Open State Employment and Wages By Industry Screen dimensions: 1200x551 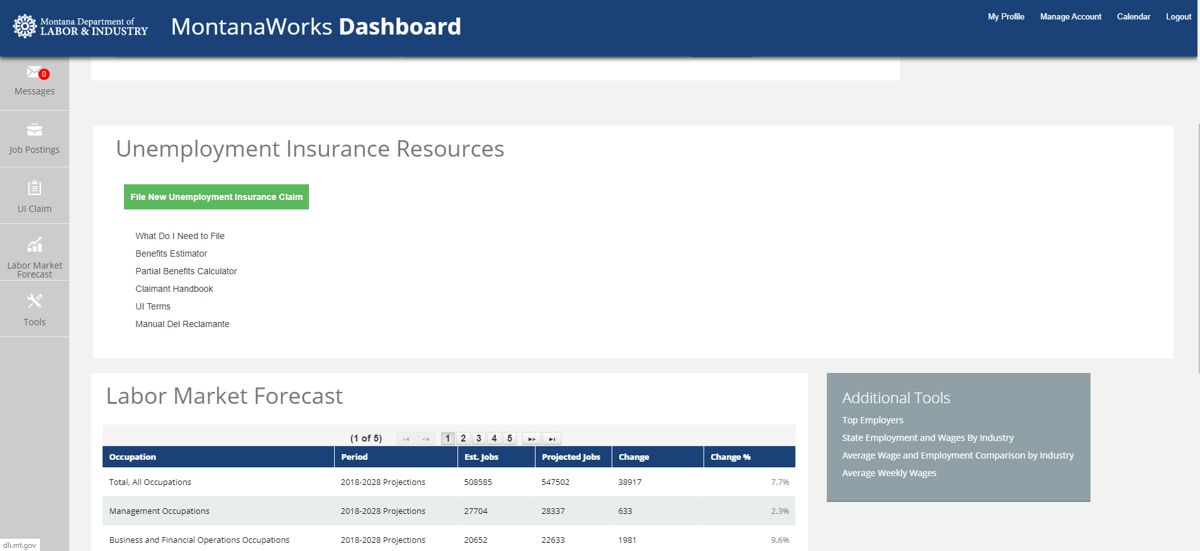pyautogui.click(x=928, y=438)
